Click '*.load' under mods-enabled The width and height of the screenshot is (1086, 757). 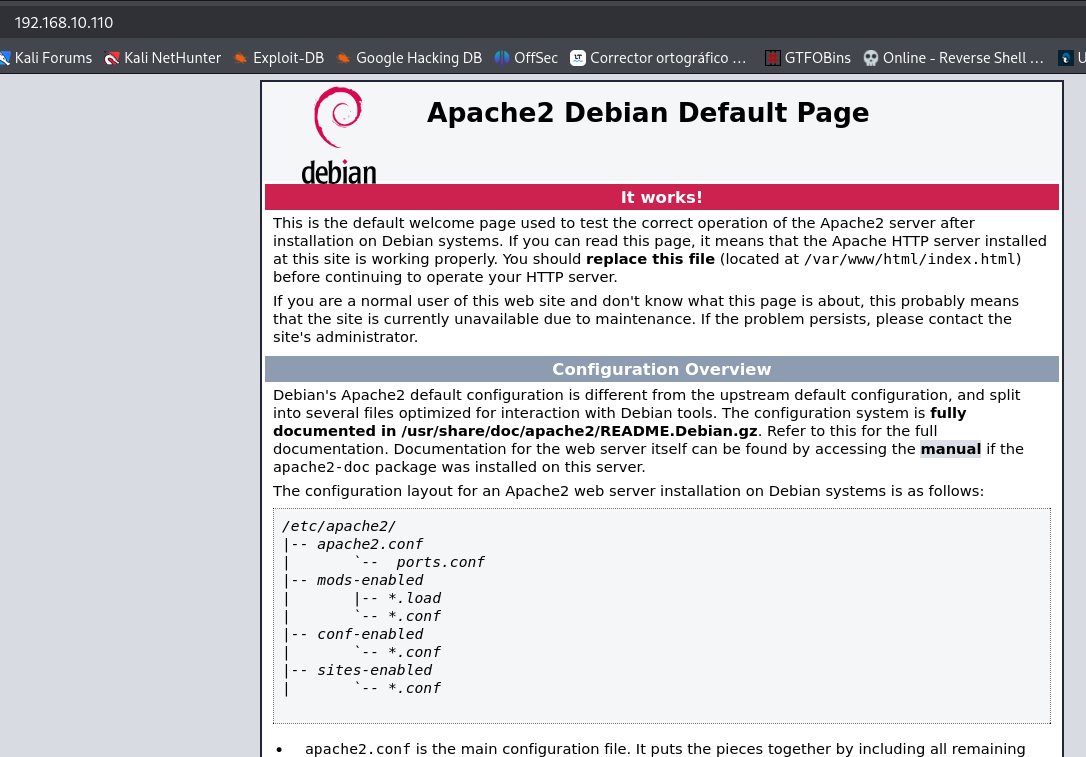(414, 598)
